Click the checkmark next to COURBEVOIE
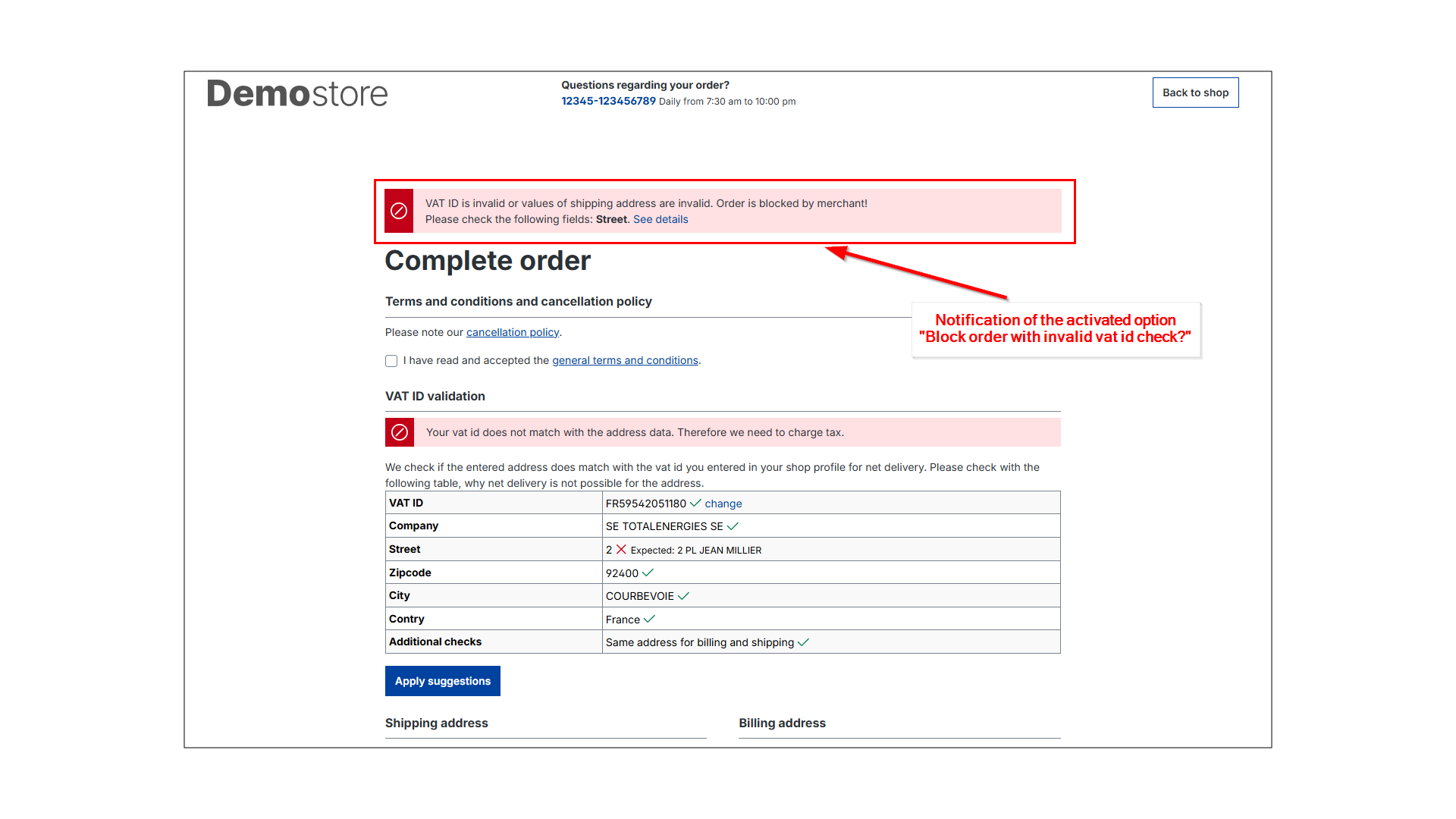 [x=683, y=596]
